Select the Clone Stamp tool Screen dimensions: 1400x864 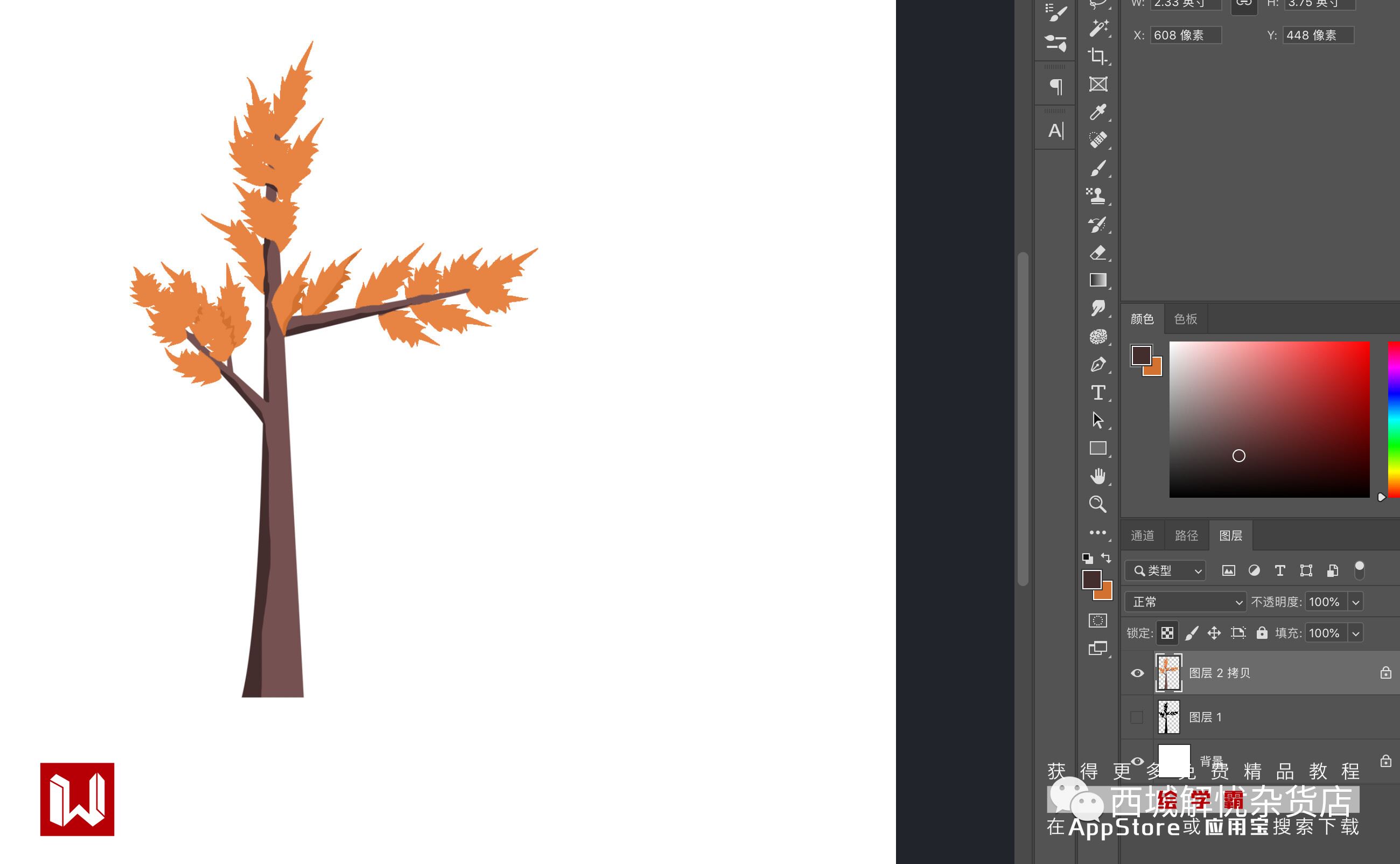click(1097, 196)
